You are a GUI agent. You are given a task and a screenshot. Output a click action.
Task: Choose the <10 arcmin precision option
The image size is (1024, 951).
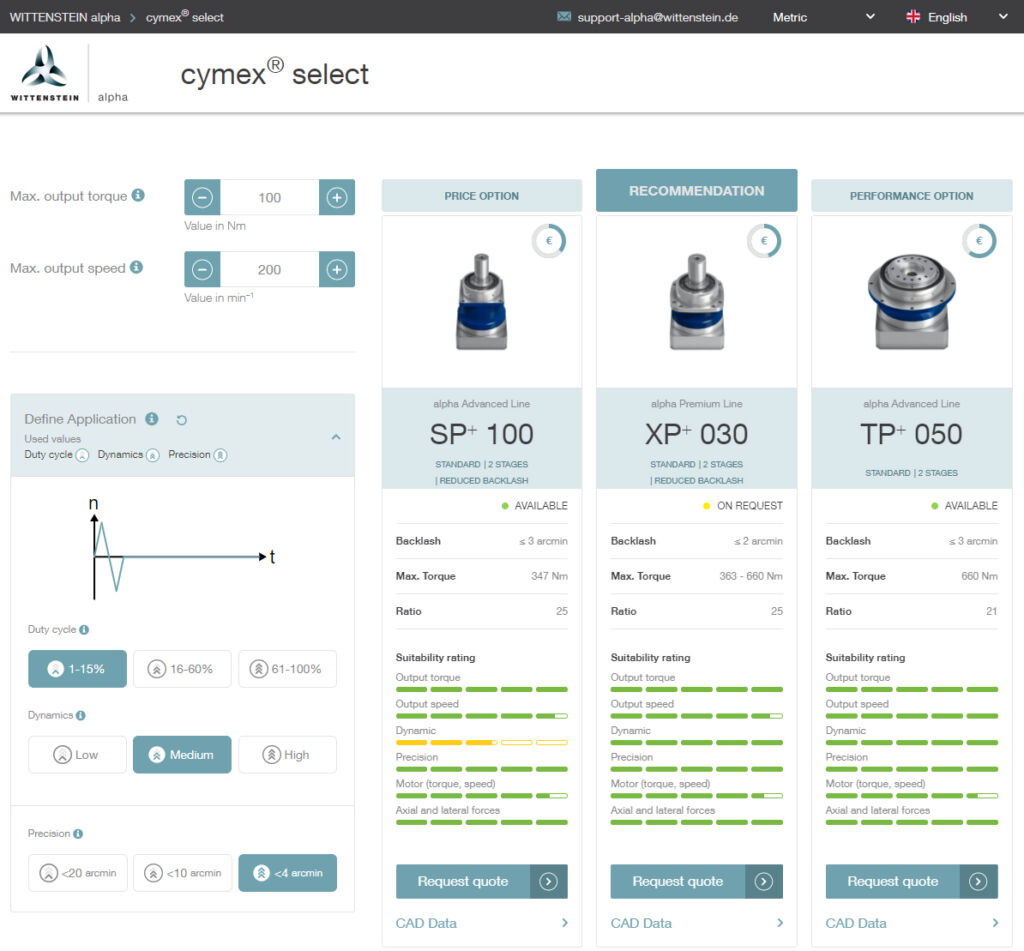[x=182, y=873]
